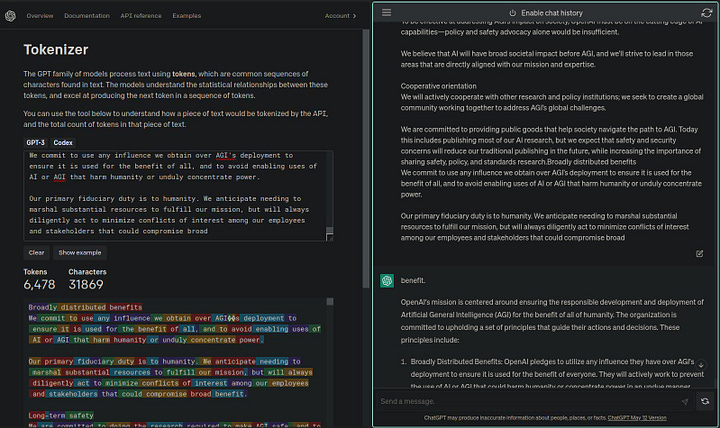The height and width of the screenshot is (428, 720).
Task: Click the highlighted 'Broadly distributed benefits' tokens
Action: [x=85, y=307]
